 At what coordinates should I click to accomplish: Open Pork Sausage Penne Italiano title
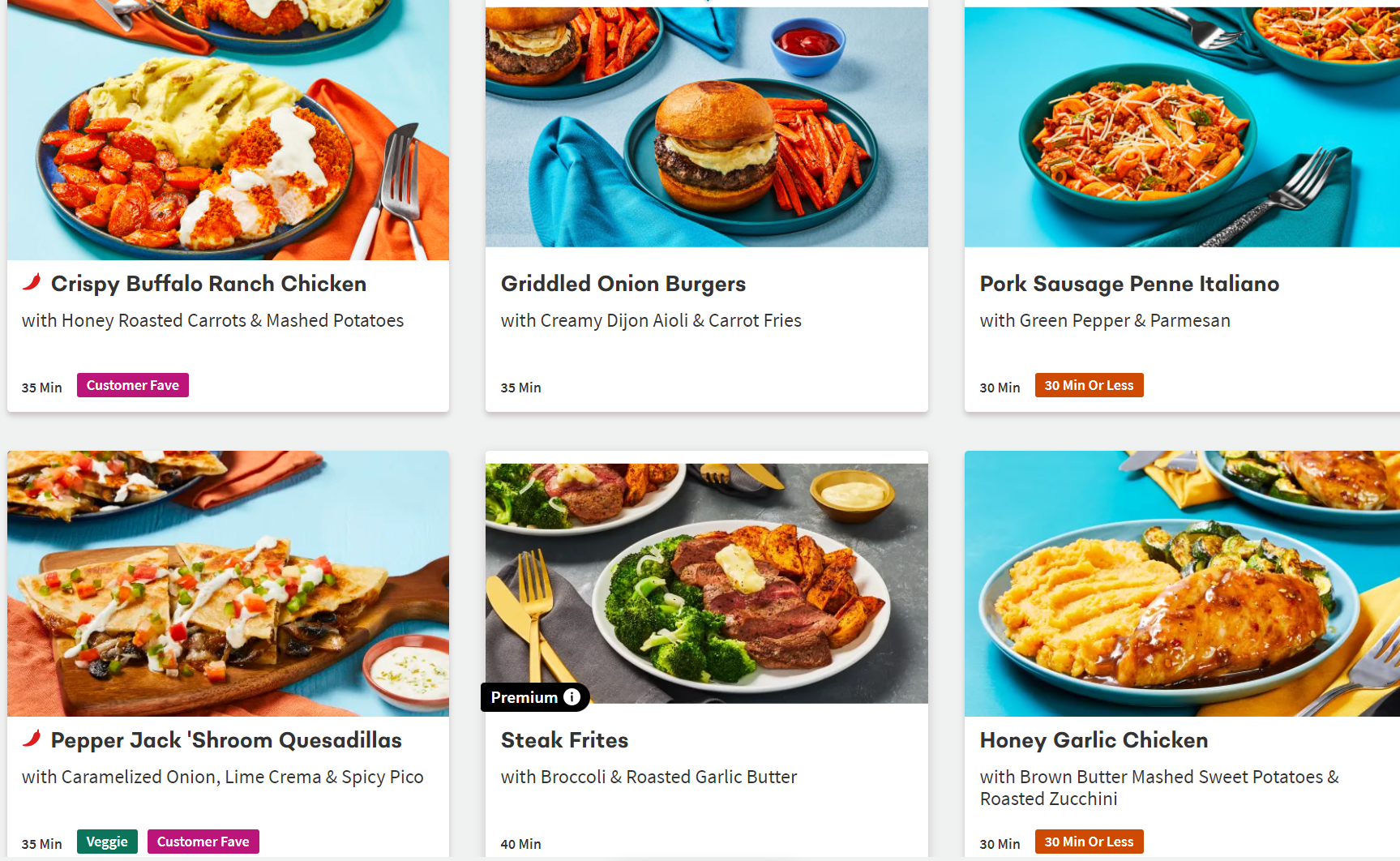click(x=1129, y=284)
